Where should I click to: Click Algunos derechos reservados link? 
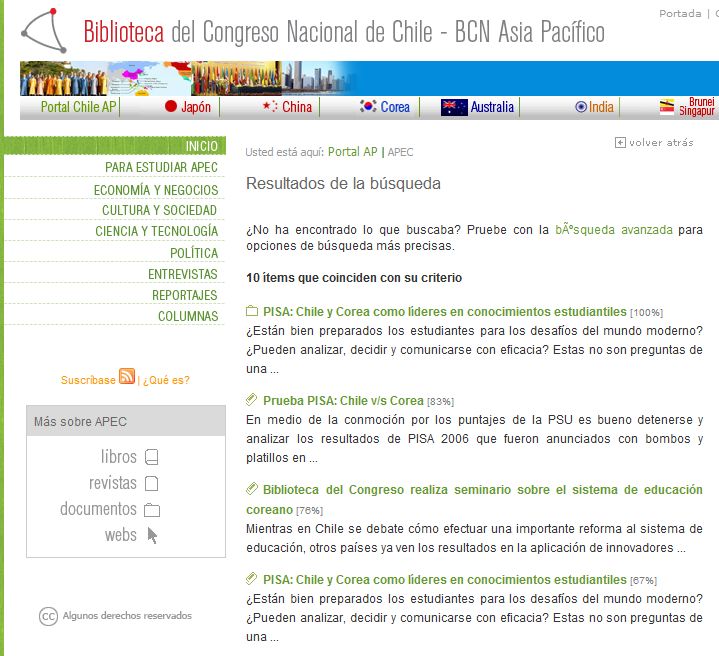point(127,616)
